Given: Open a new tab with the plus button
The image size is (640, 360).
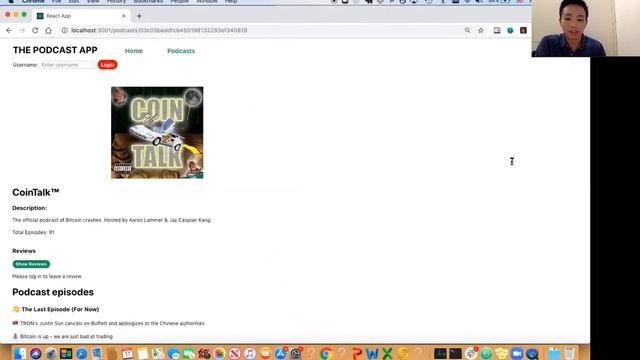Looking at the screenshot, I should [x=139, y=16].
